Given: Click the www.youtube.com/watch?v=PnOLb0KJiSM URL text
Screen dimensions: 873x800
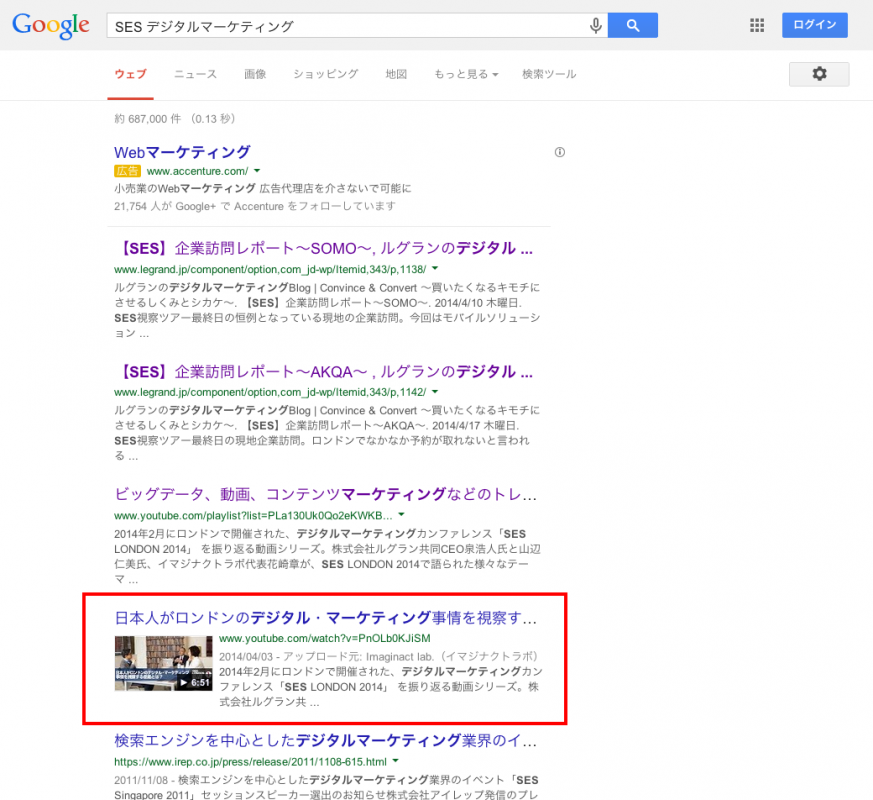Looking at the screenshot, I should pyautogui.click(x=325, y=639).
